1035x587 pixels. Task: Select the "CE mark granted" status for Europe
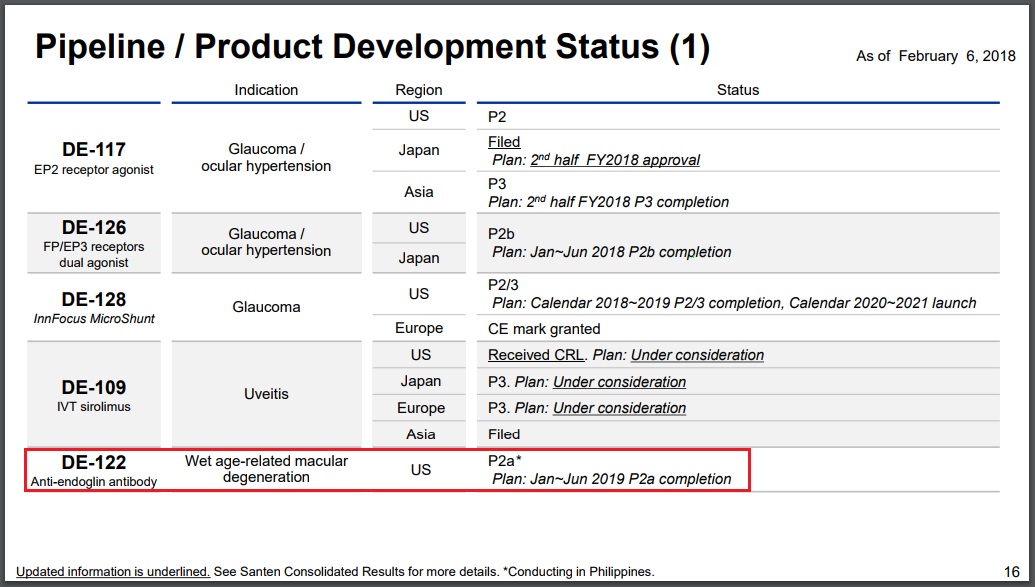pyautogui.click(x=544, y=329)
